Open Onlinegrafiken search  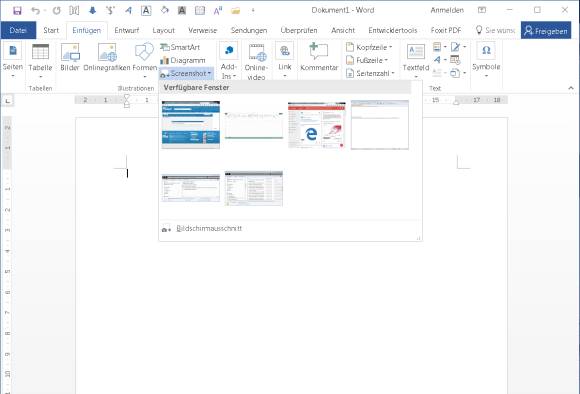[107, 57]
